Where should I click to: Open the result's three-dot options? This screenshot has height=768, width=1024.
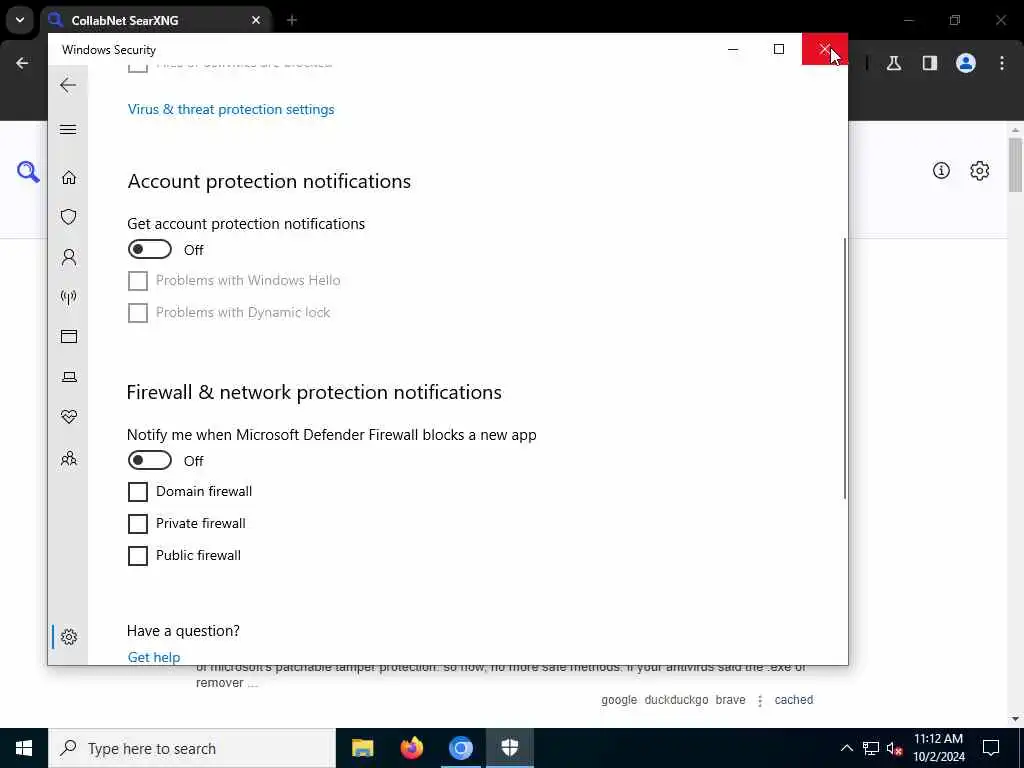click(x=760, y=700)
